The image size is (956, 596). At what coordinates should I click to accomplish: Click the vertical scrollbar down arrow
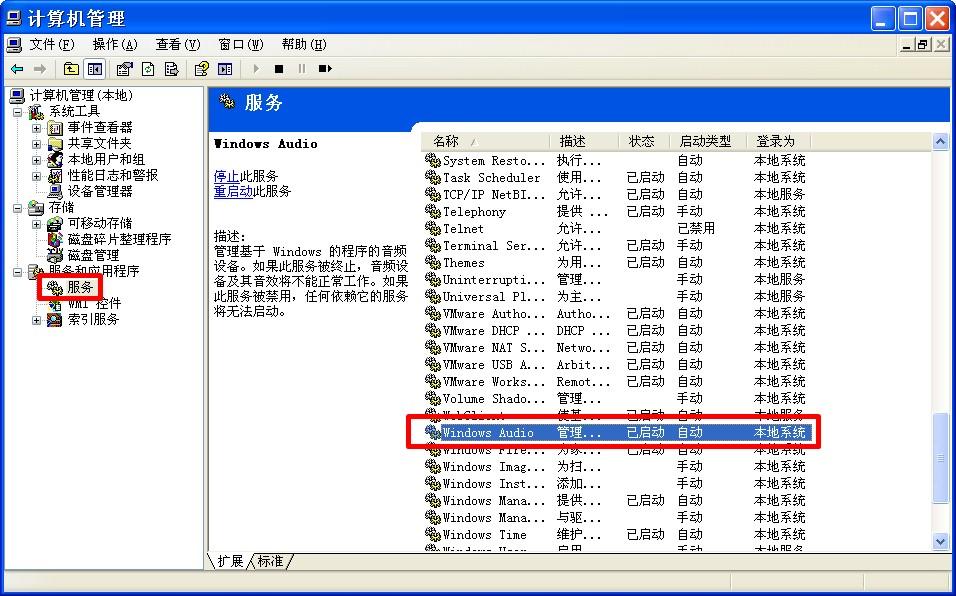[x=939, y=542]
